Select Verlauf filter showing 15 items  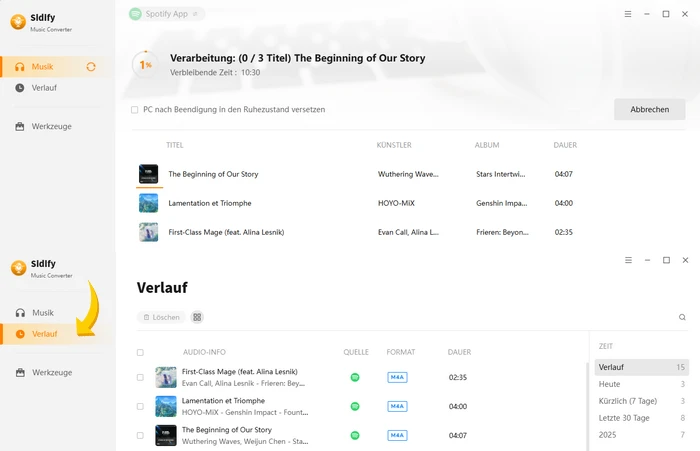point(642,367)
